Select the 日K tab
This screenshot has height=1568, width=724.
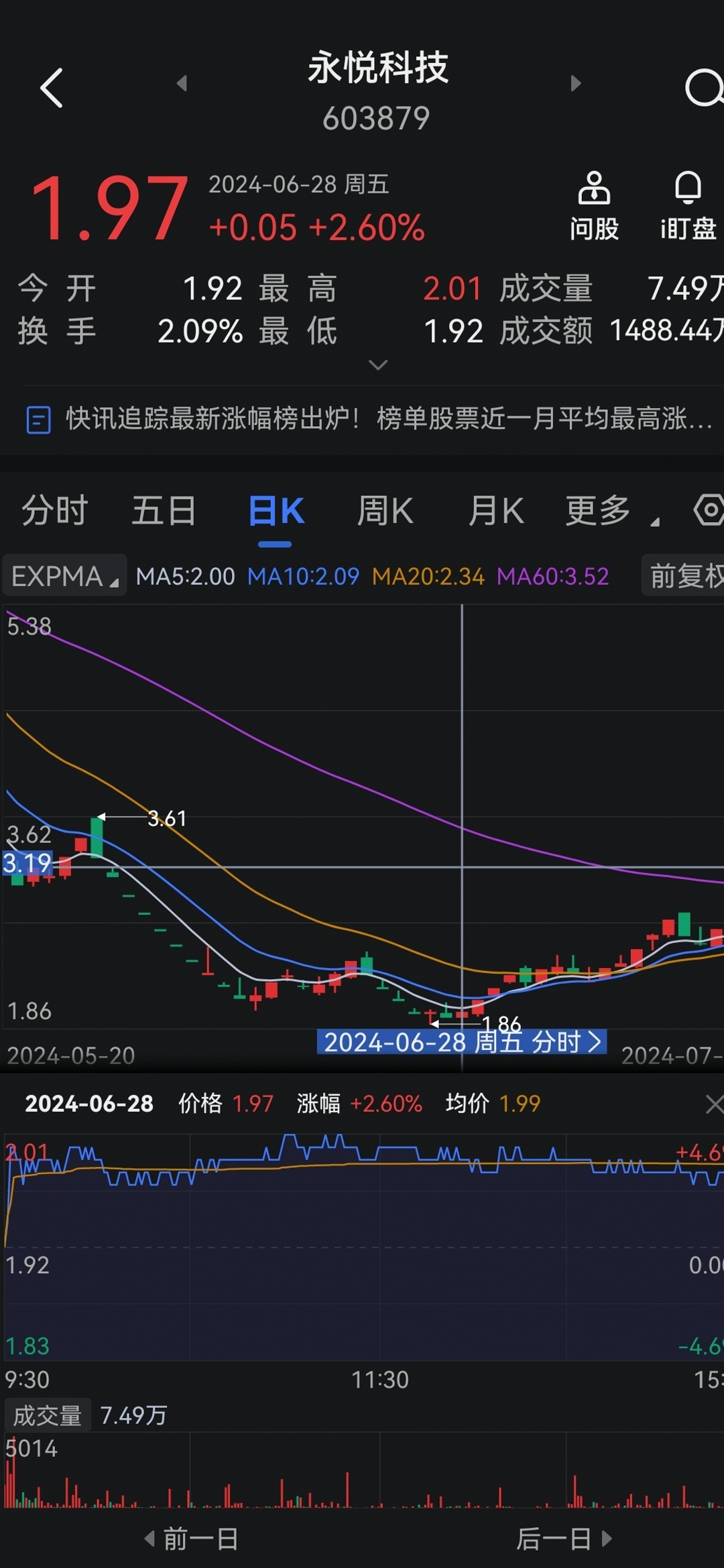276,511
